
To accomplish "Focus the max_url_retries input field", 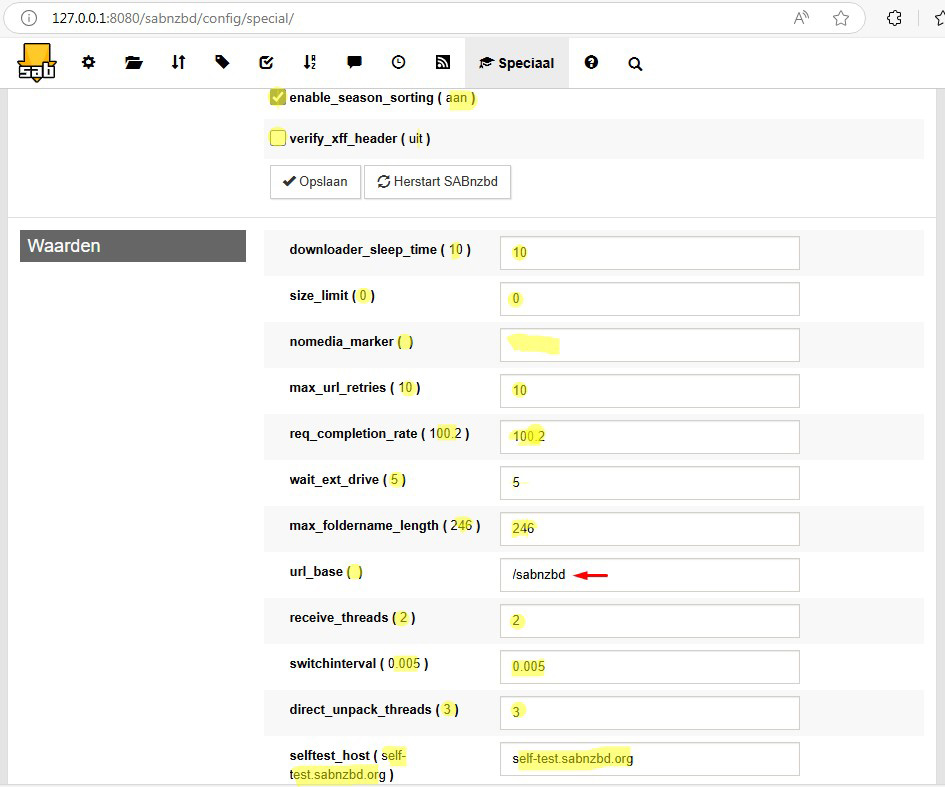I will [650, 390].
